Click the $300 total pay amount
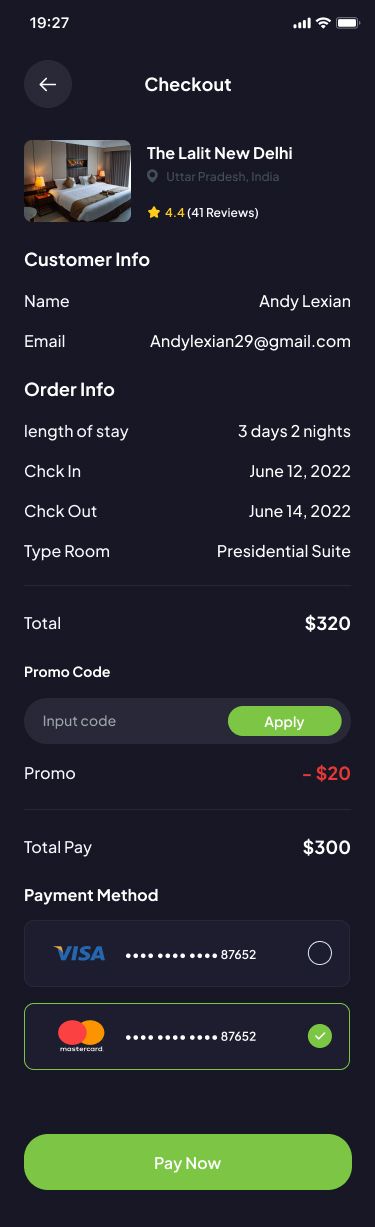 [x=327, y=847]
